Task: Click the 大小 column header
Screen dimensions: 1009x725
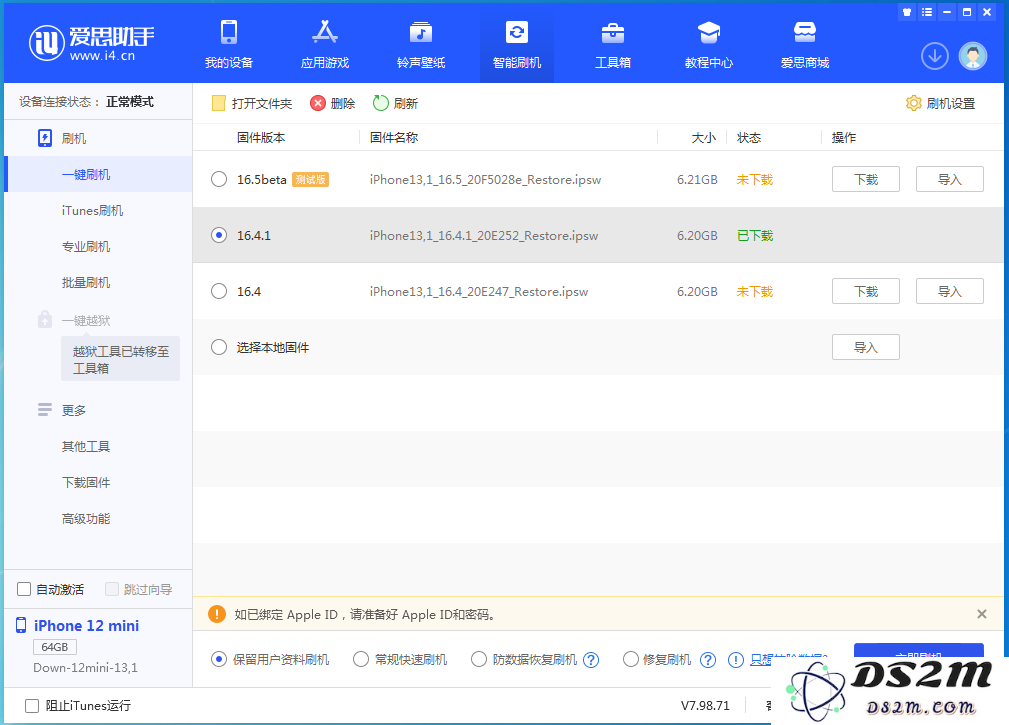Action: (x=703, y=138)
